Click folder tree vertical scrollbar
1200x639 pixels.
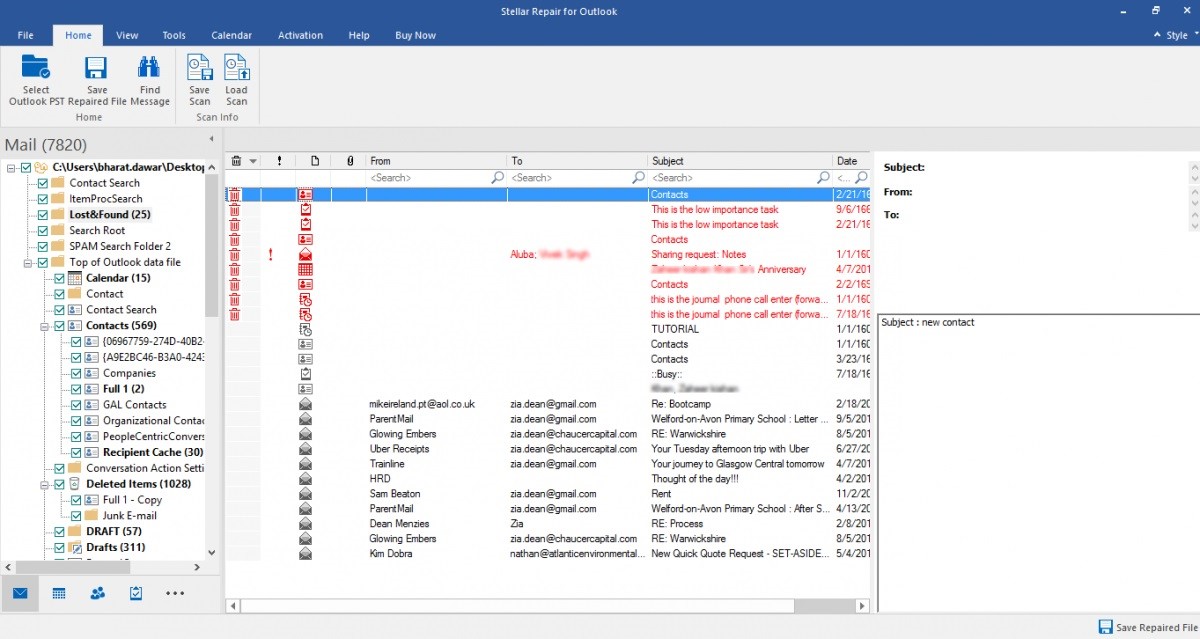click(x=211, y=360)
